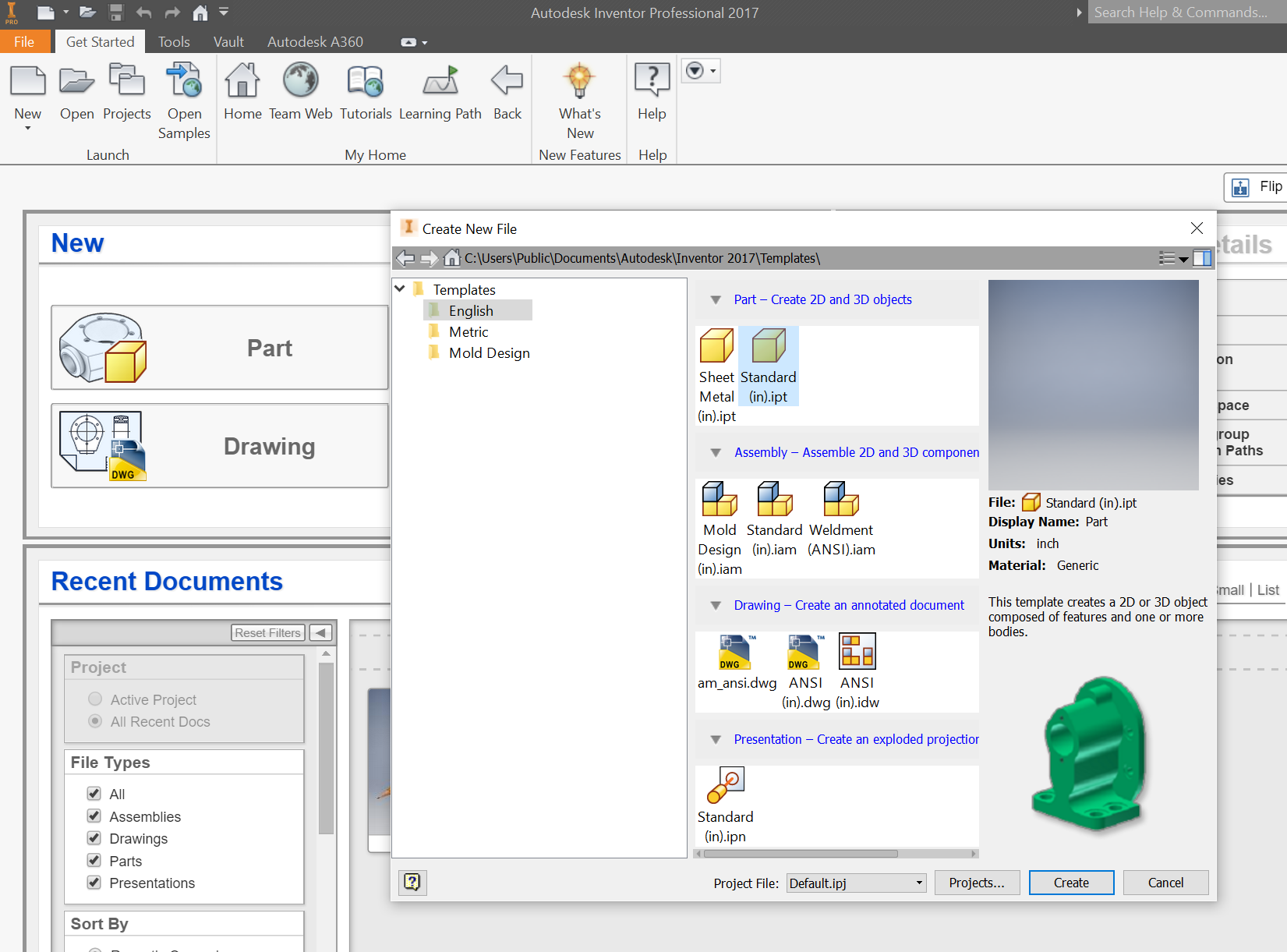Viewport: 1287px width, 952px height.
Task: Click the Create button
Action: click(1071, 883)
